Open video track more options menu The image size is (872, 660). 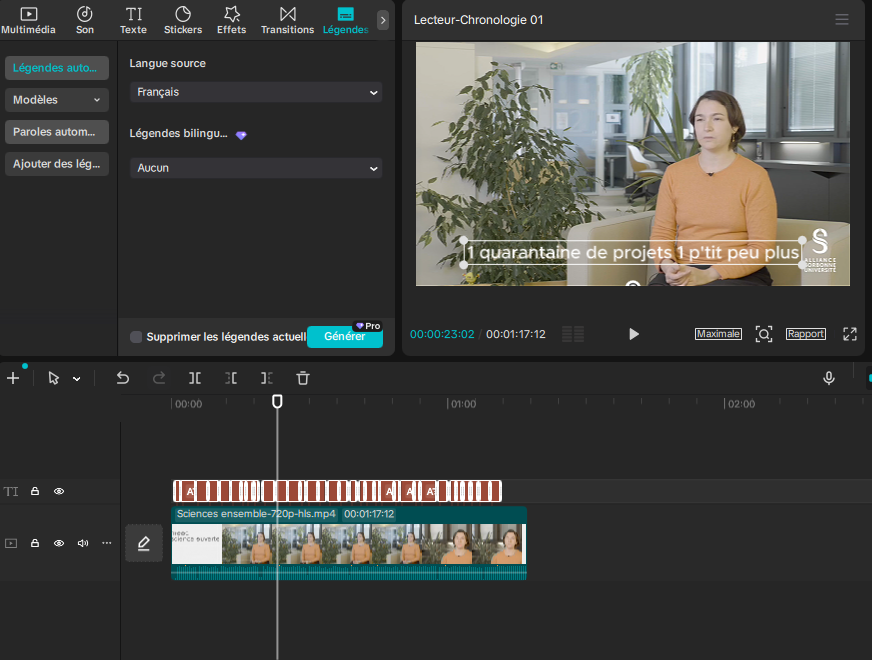107,543
